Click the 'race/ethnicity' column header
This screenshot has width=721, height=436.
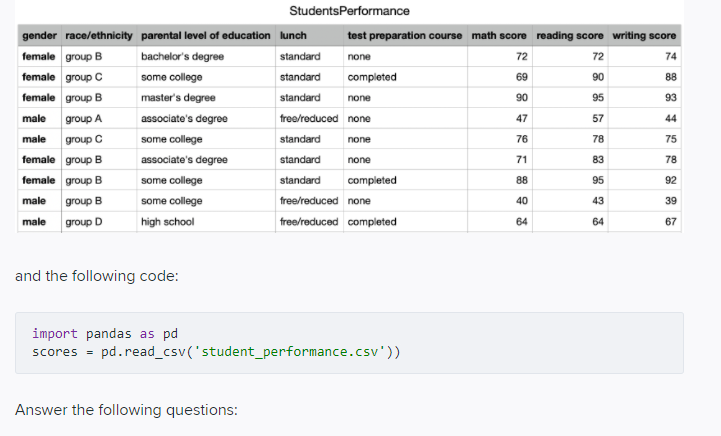(x=99, y=36)
